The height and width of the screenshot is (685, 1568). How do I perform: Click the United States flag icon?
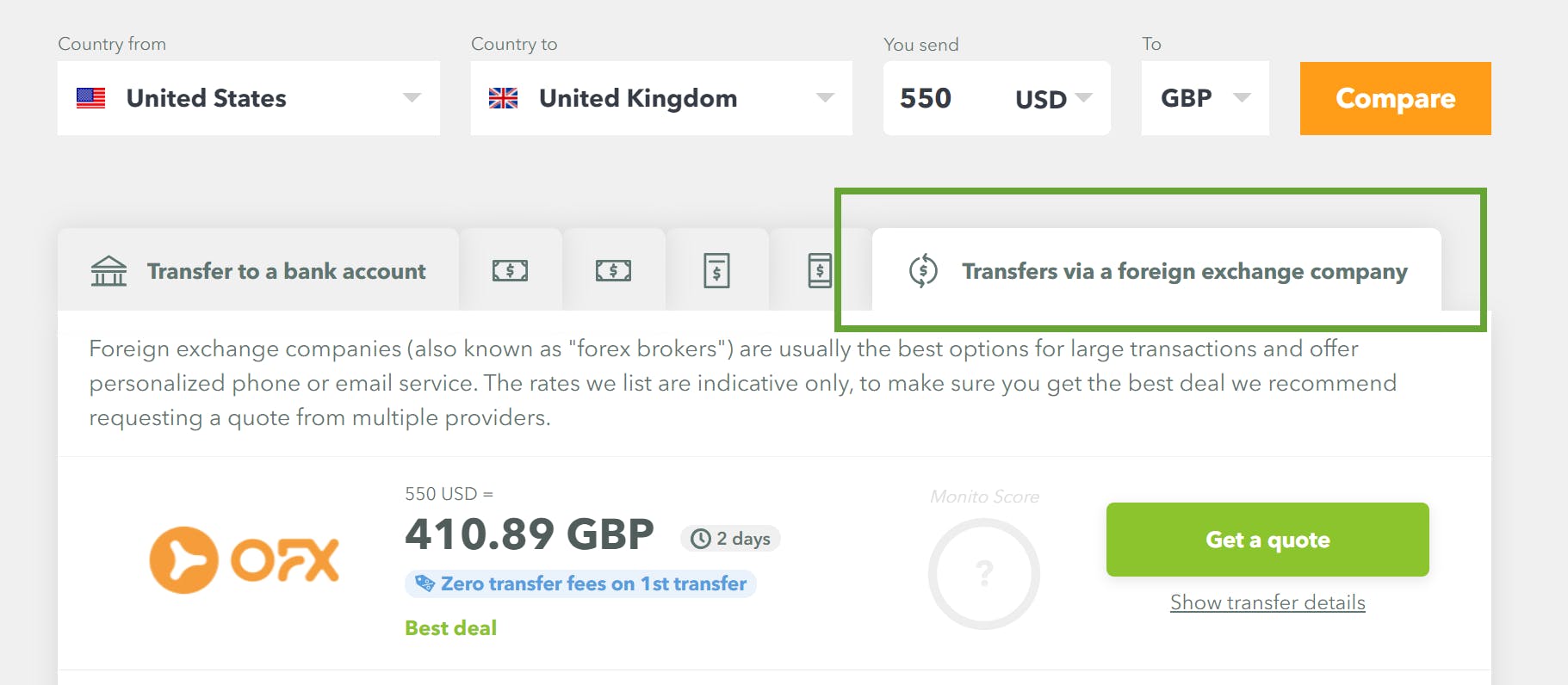click(x=90, y=97)
